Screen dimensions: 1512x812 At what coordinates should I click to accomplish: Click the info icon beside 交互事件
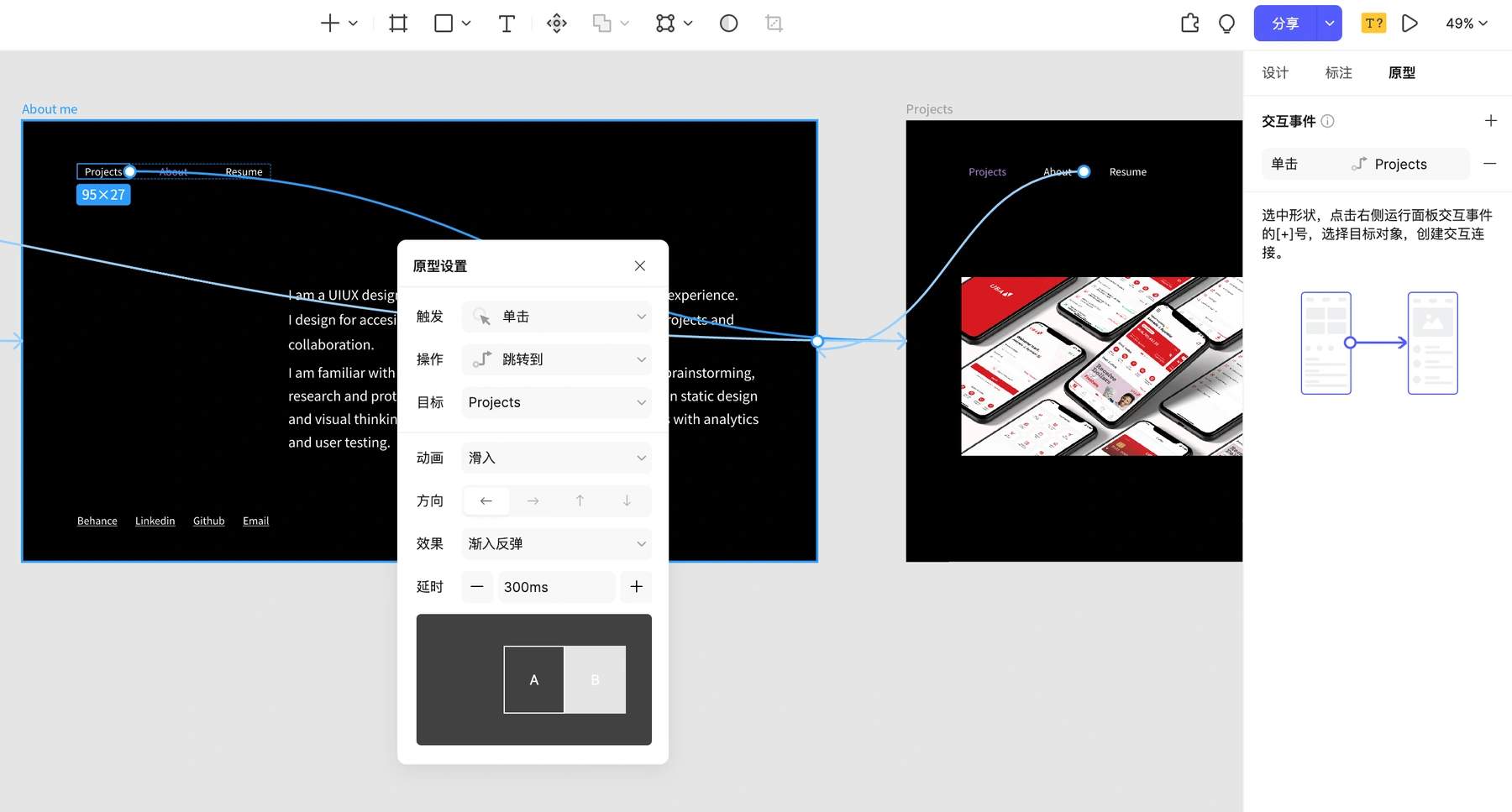[x=1328, y=121]
